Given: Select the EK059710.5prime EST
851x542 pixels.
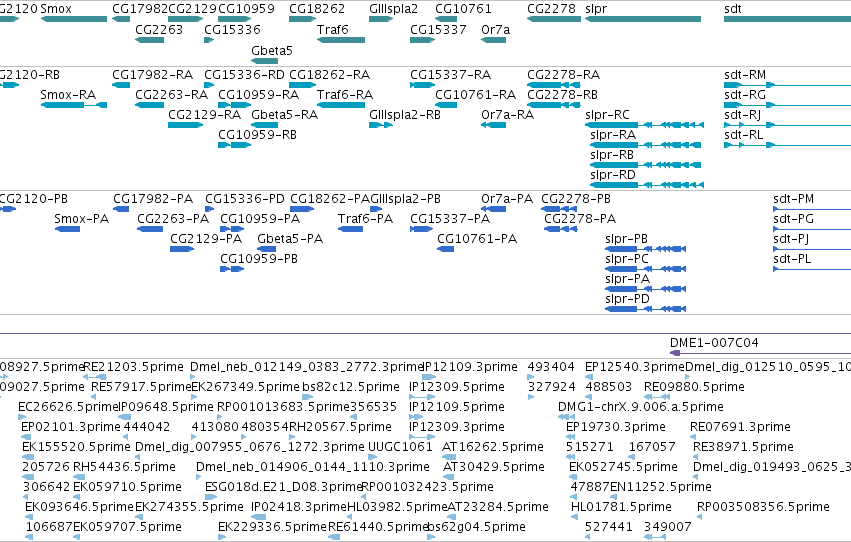Looking at the screenshot, I should pyautogui.click(x=77, y=498).
